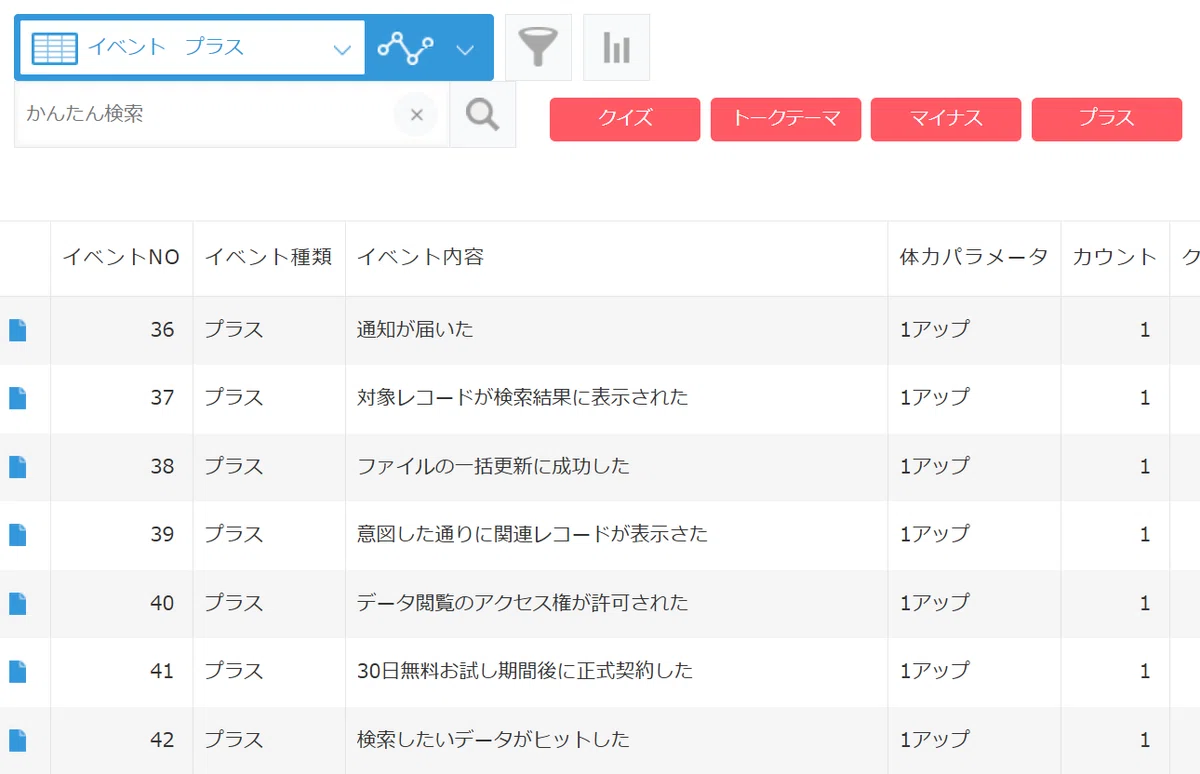Open record detail for event 41
Viewport: 1200px width, 774px height.
pyautogui.click(x=18, y=672)
